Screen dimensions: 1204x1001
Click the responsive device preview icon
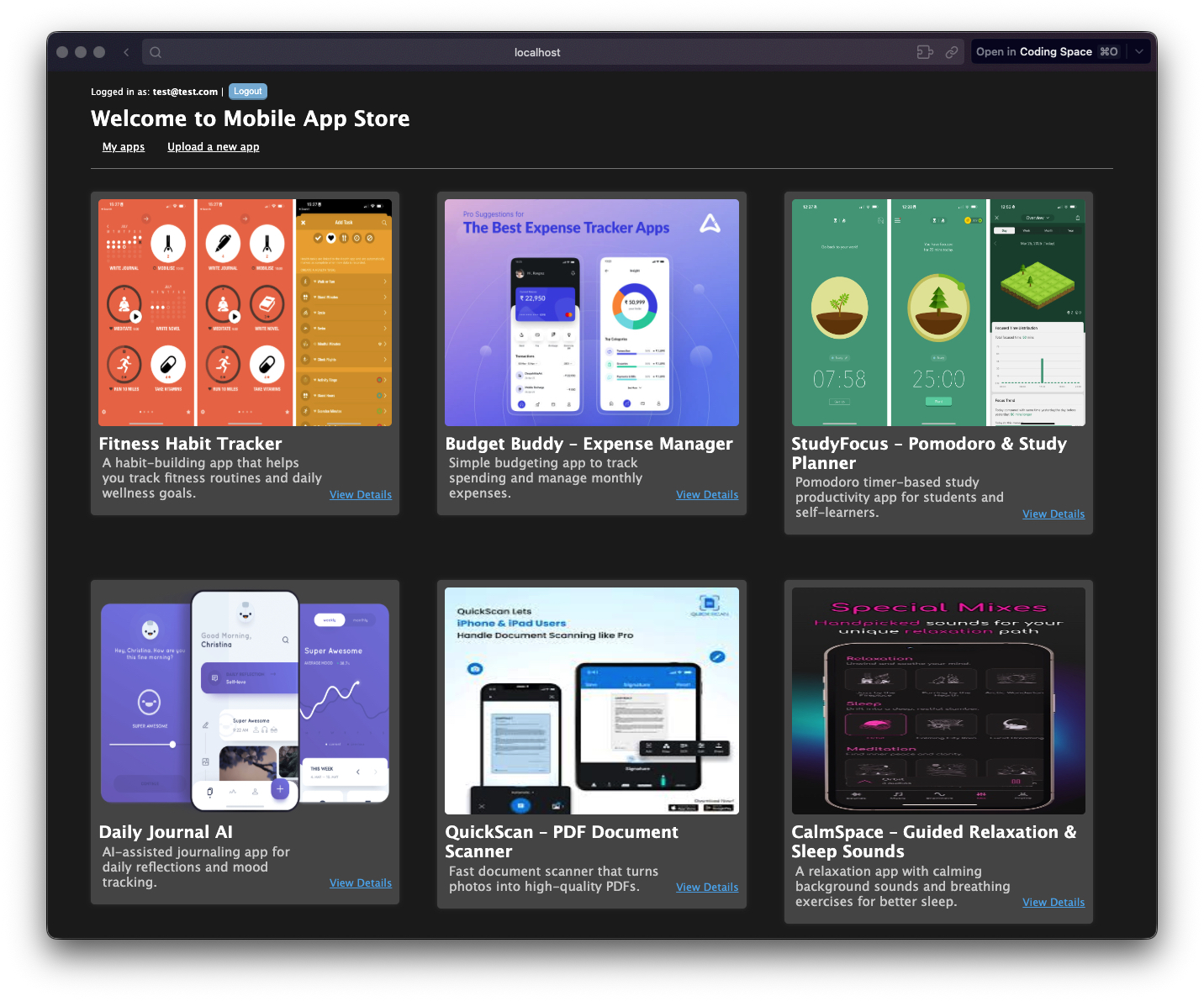925,52
